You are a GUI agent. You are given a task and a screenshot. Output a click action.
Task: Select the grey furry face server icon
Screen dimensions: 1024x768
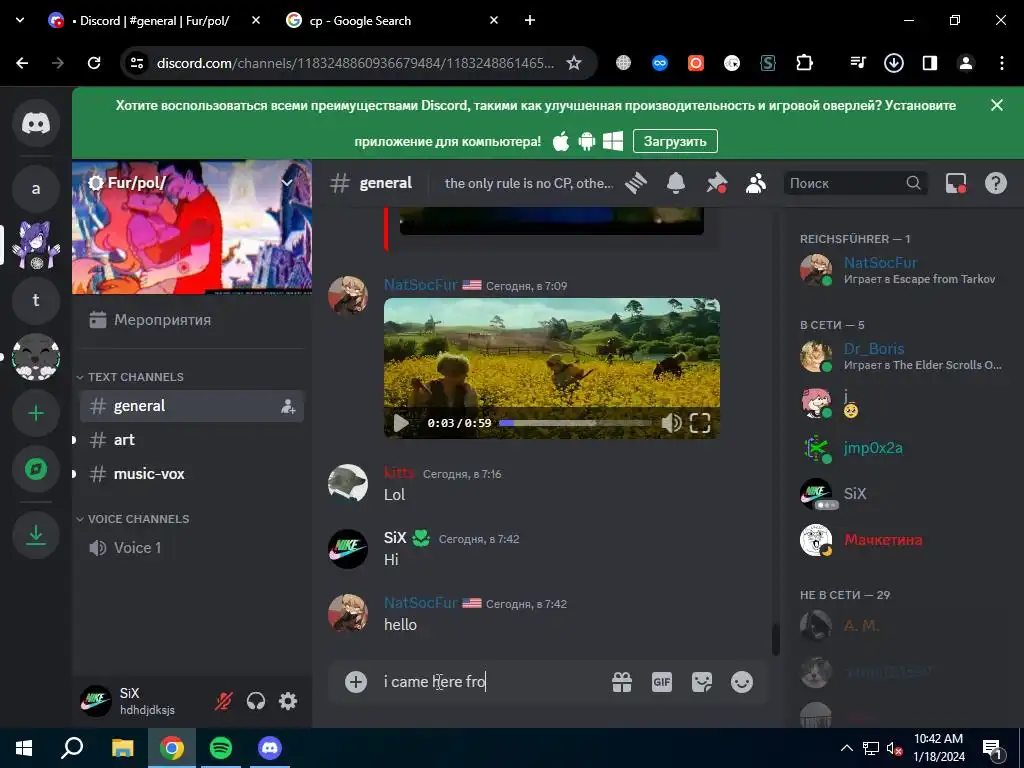36,357
